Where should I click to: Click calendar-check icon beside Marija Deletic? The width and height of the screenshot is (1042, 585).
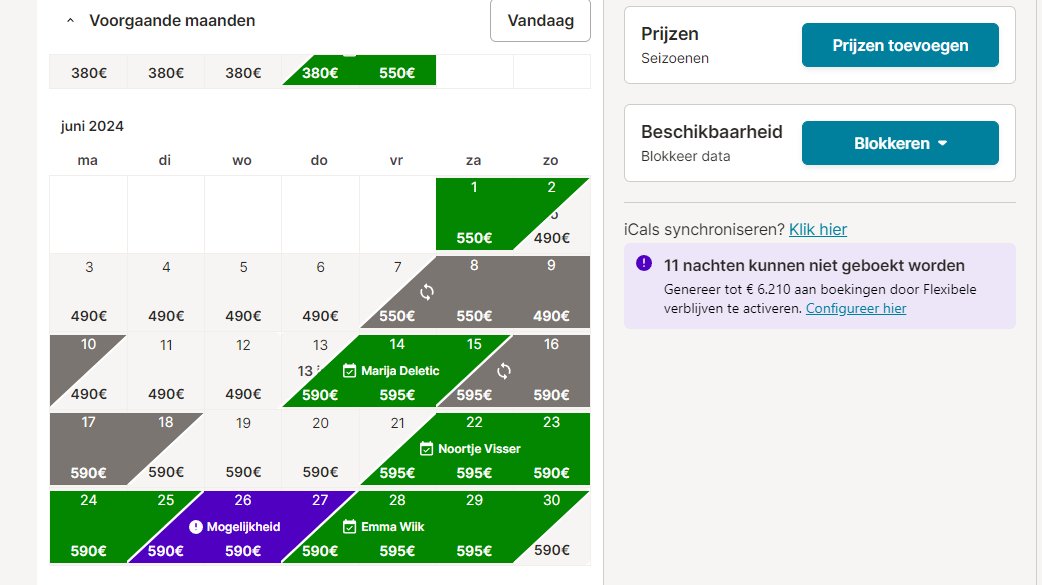point(350,371)
